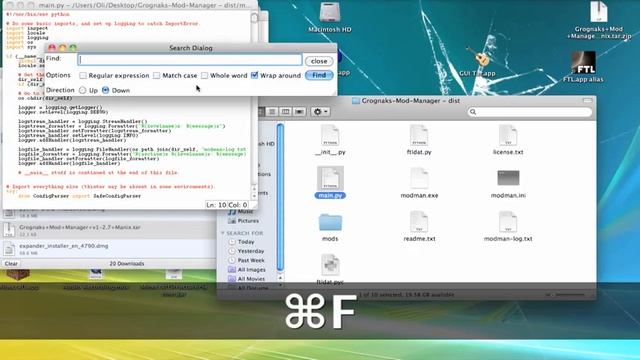Uncheck the Wrap around checkbox
The image size is (640, 360).
point(255,75)
